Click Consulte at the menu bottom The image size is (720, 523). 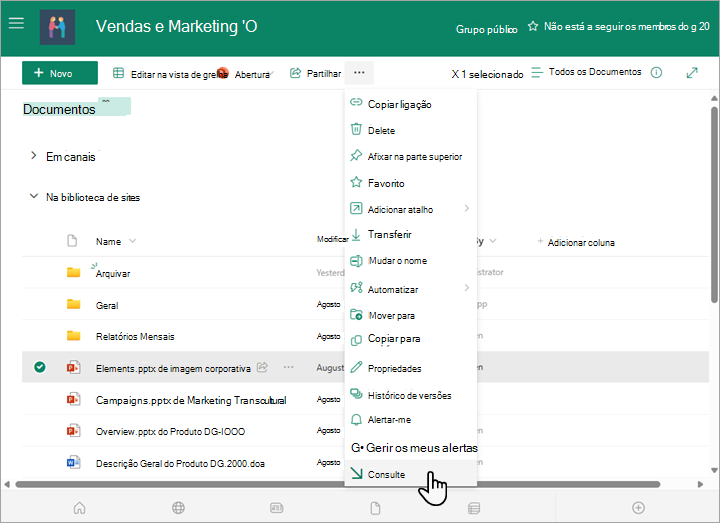(411, 473)
